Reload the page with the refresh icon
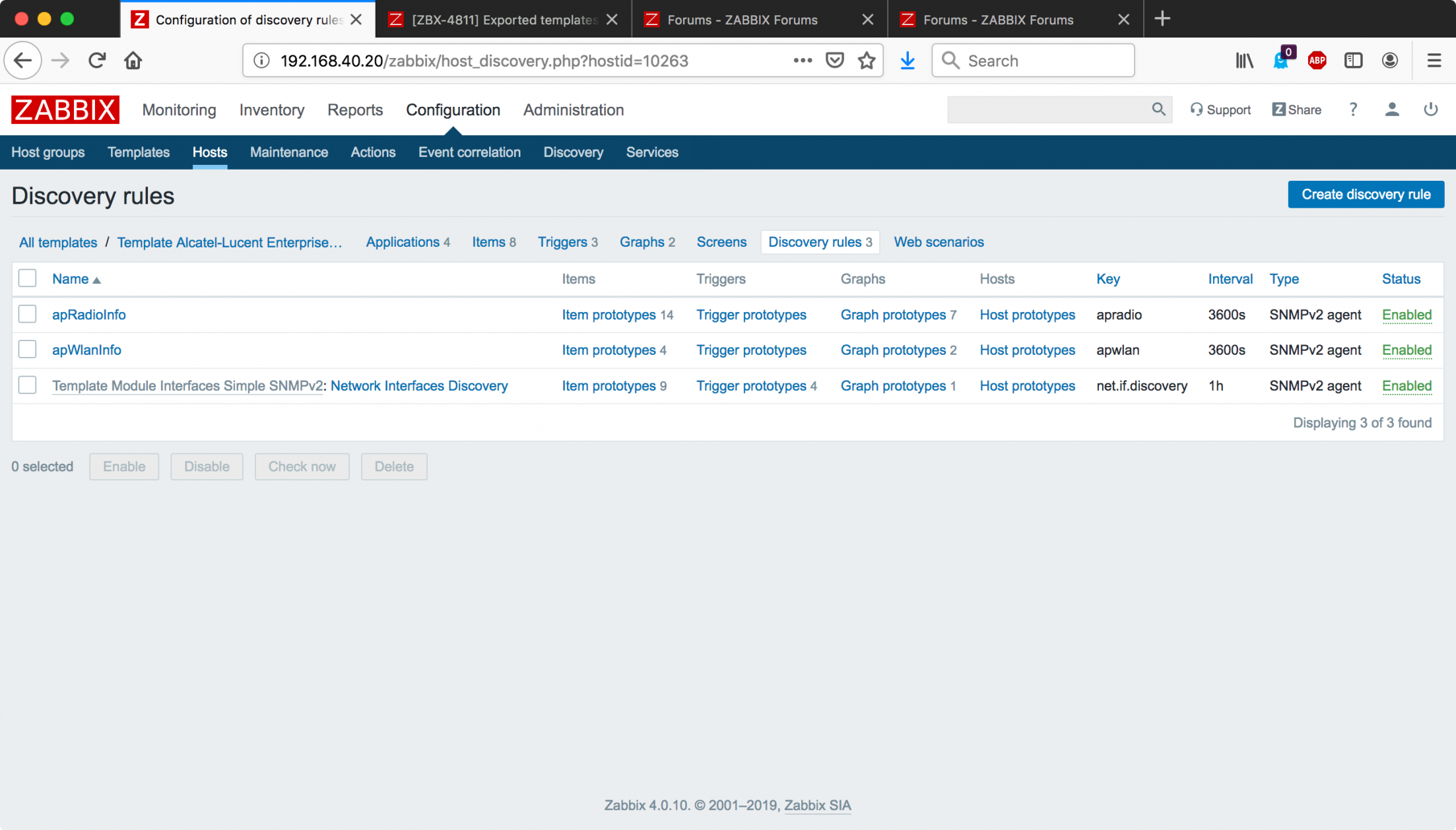 [x=97, y=61]
